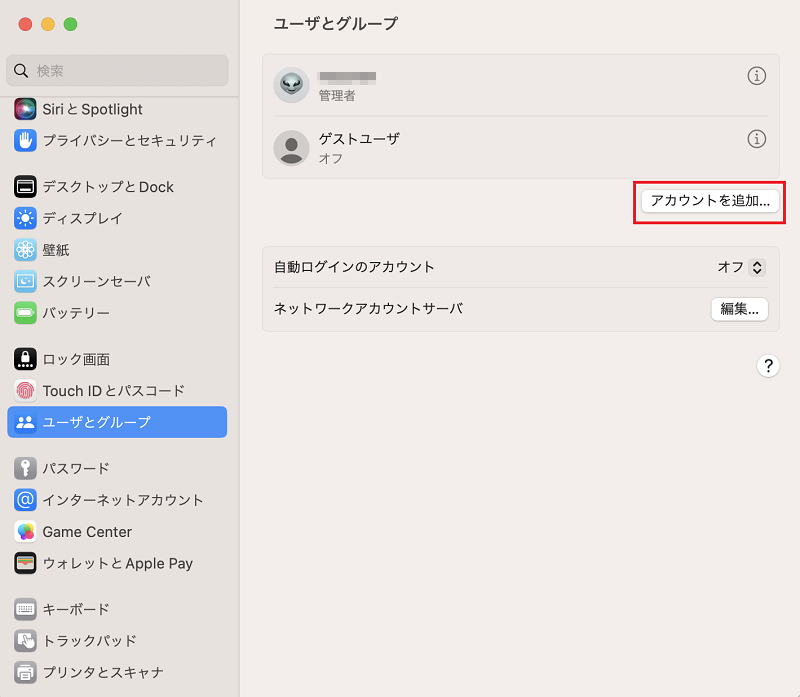Open the Game Center bubbles icon
The width and height of the screenshot is (800, 697).
[x=25, y=532]
